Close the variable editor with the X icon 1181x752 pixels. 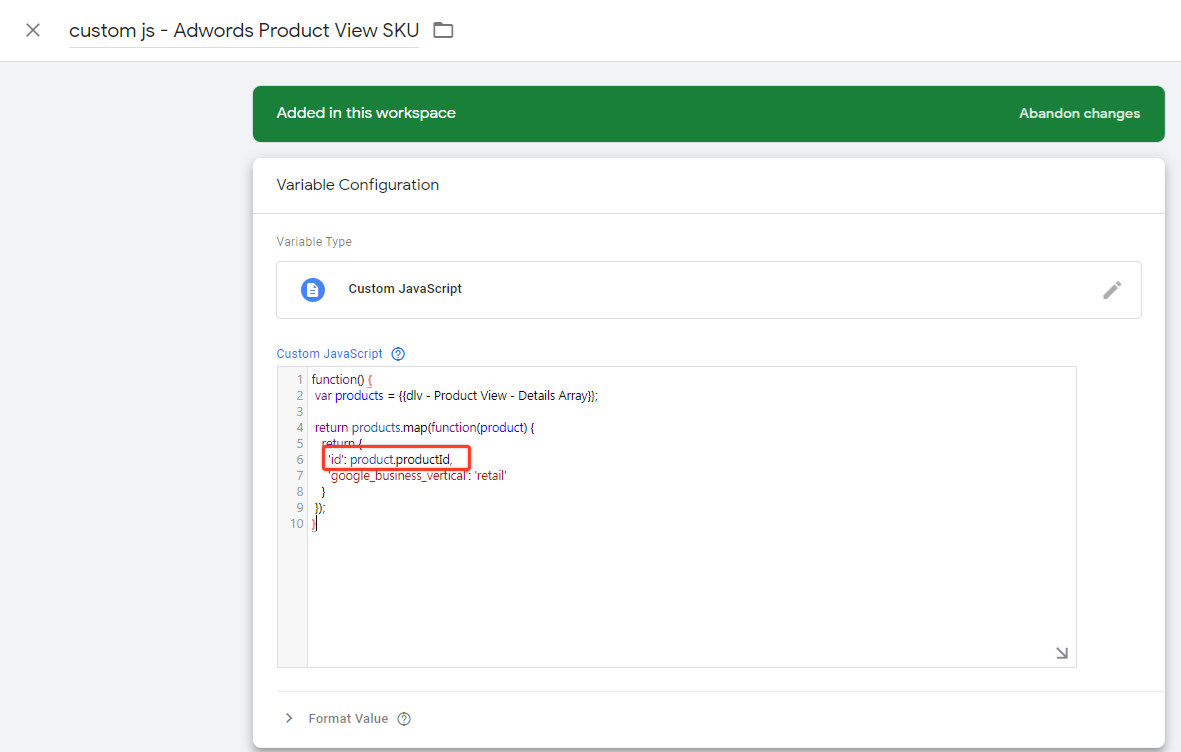pyautogui.click(x=32, y=30)
